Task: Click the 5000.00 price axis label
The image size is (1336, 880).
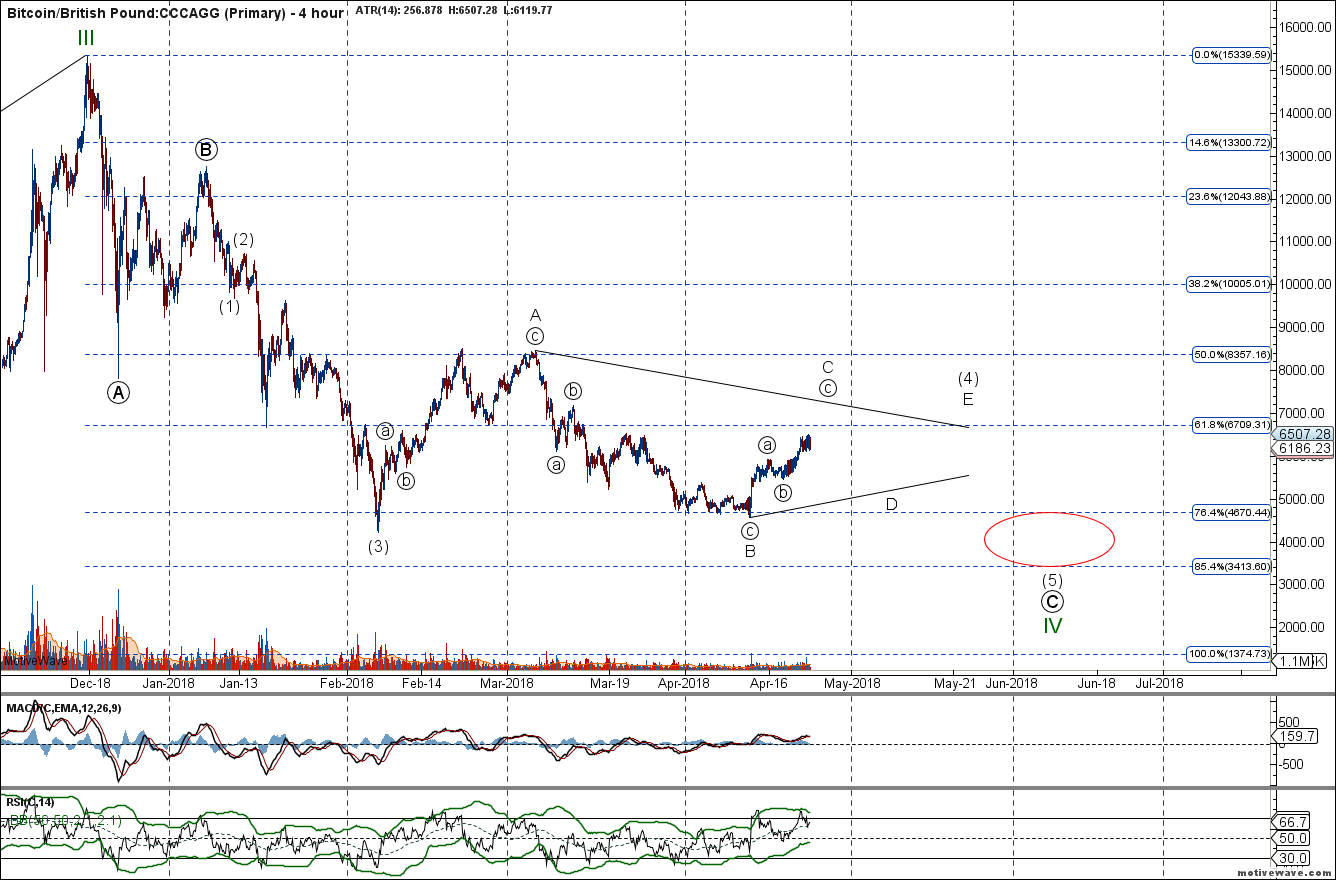Action: (x=1304, y=498)
